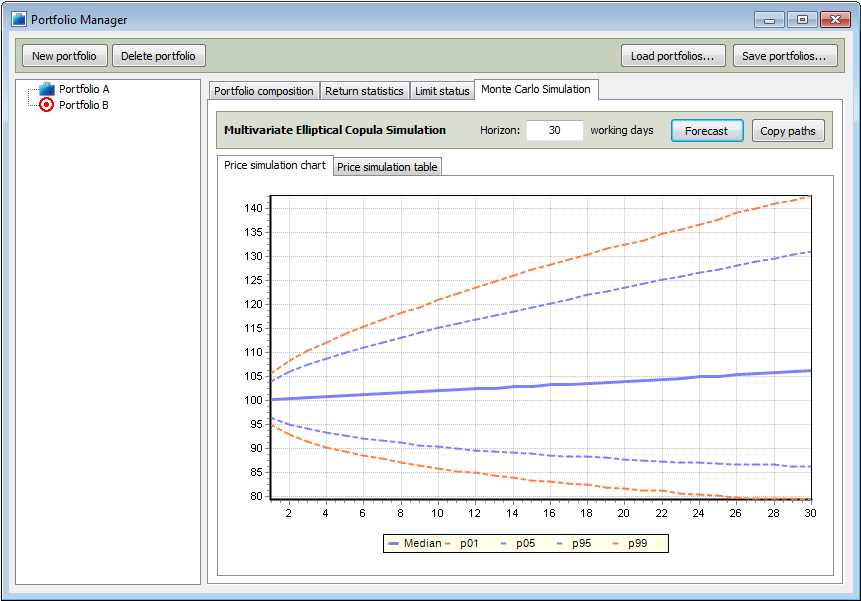Switch to the Portfolio composition tab
The height and width of the screenshot is (601, 861).
tap(264, 91)
